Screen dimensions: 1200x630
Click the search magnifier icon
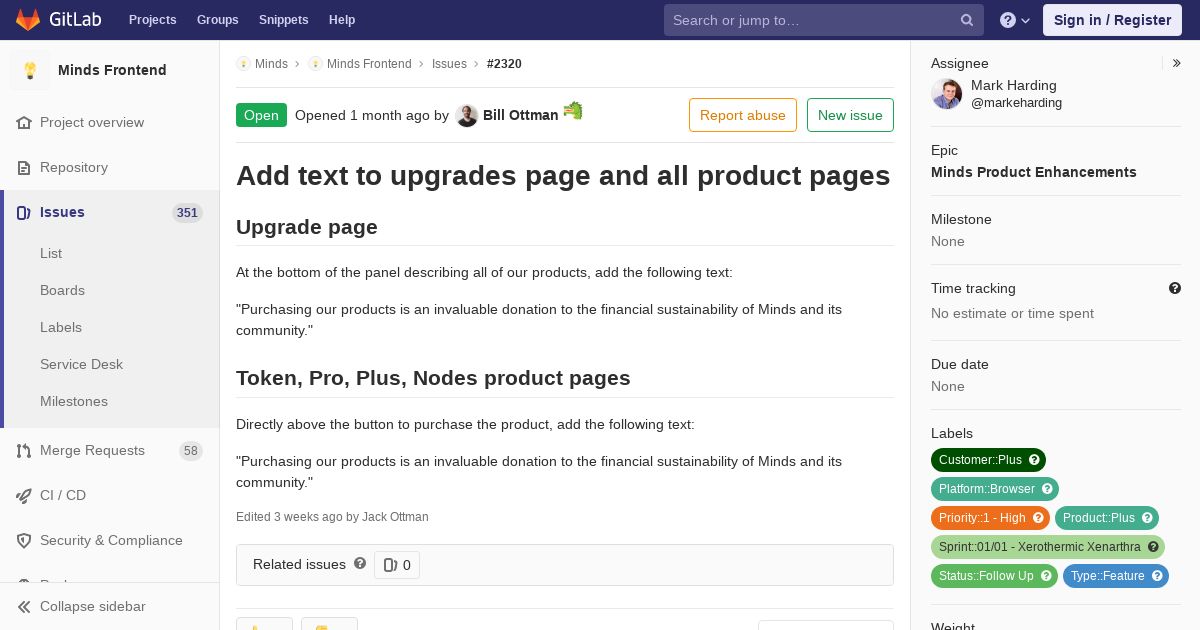click(967, 20)
